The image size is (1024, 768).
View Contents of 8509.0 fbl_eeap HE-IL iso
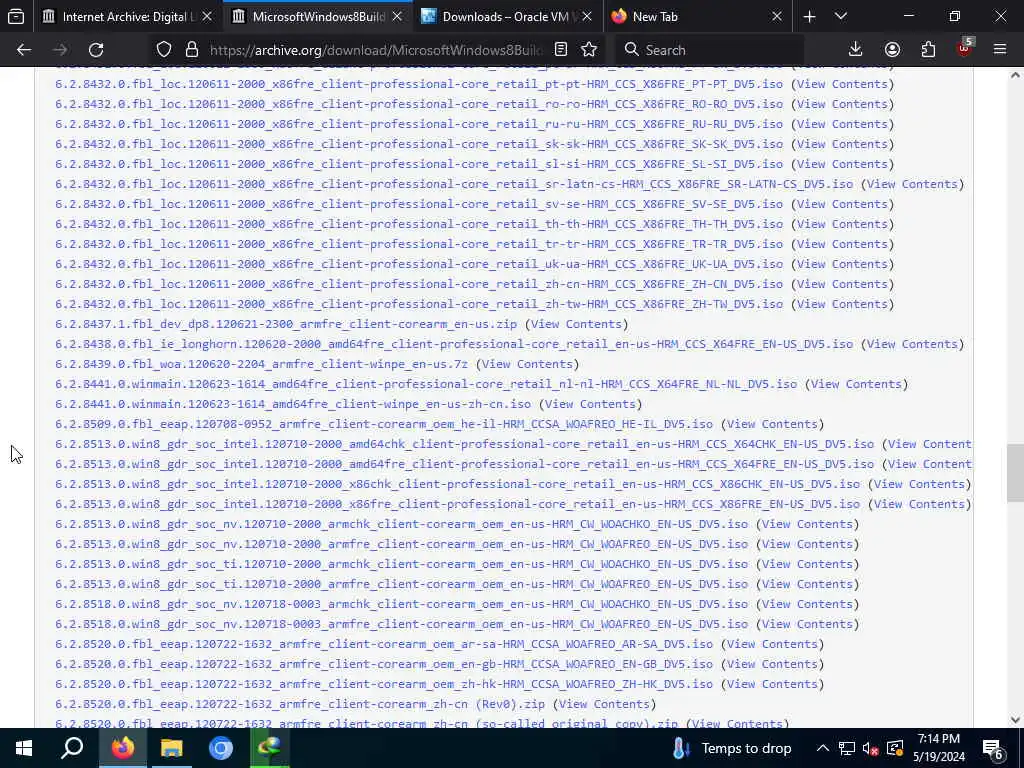pyautogui.click(x=772, y=424)
